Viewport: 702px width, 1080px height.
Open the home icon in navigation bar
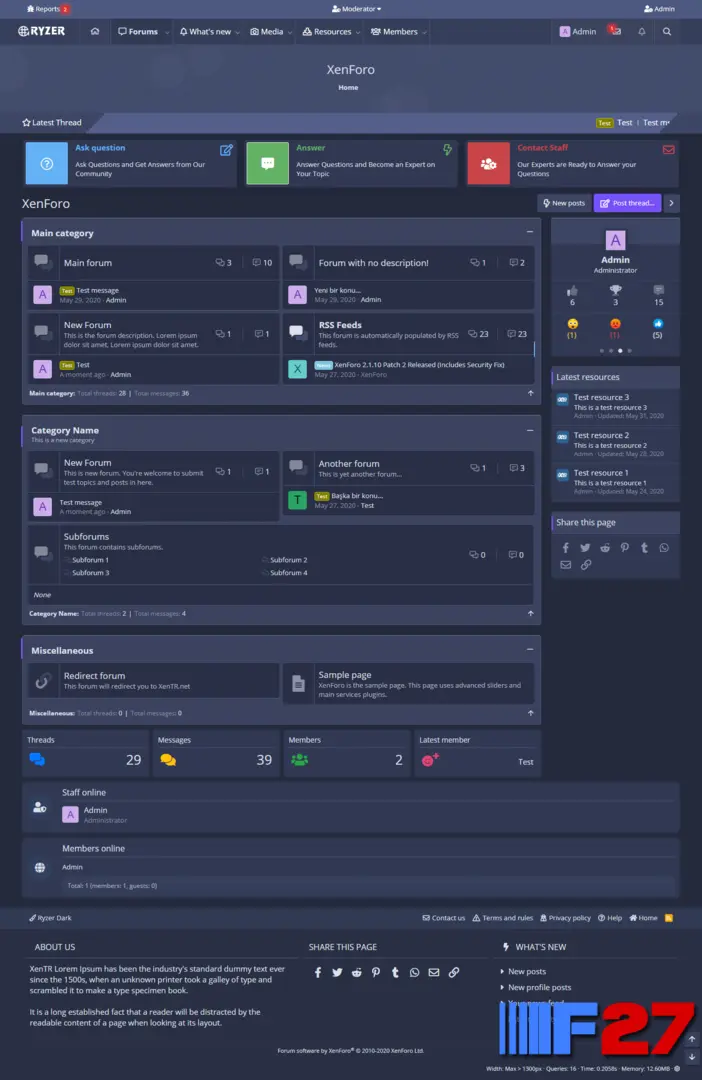point(95,32)
